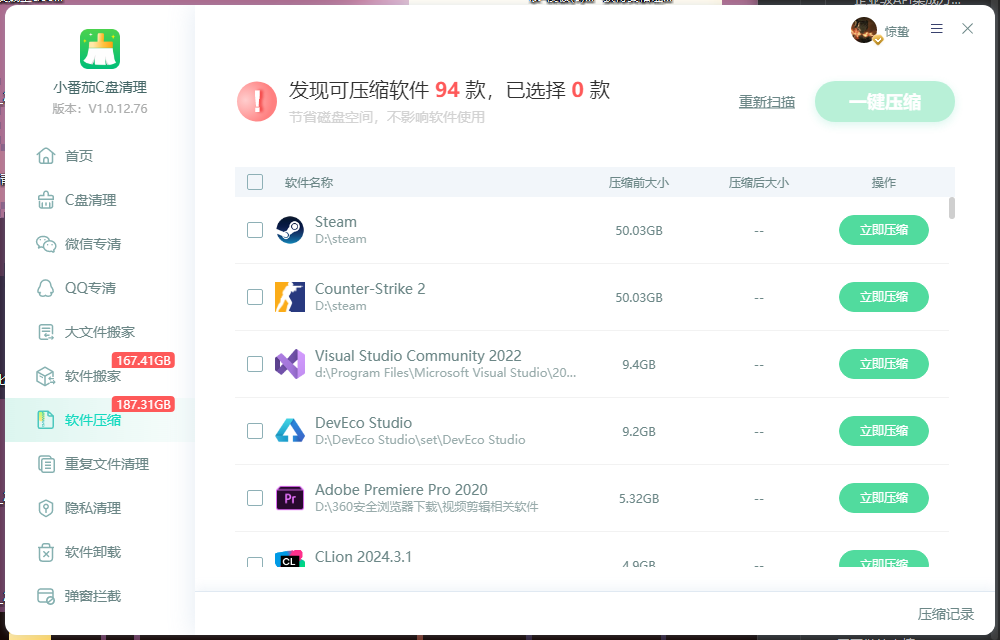Image resolution: width=1000 pixels, height=640 pixels.
Task: Click the 9.4GB size value
Action: pyautogui.click(x=638, y=364)
